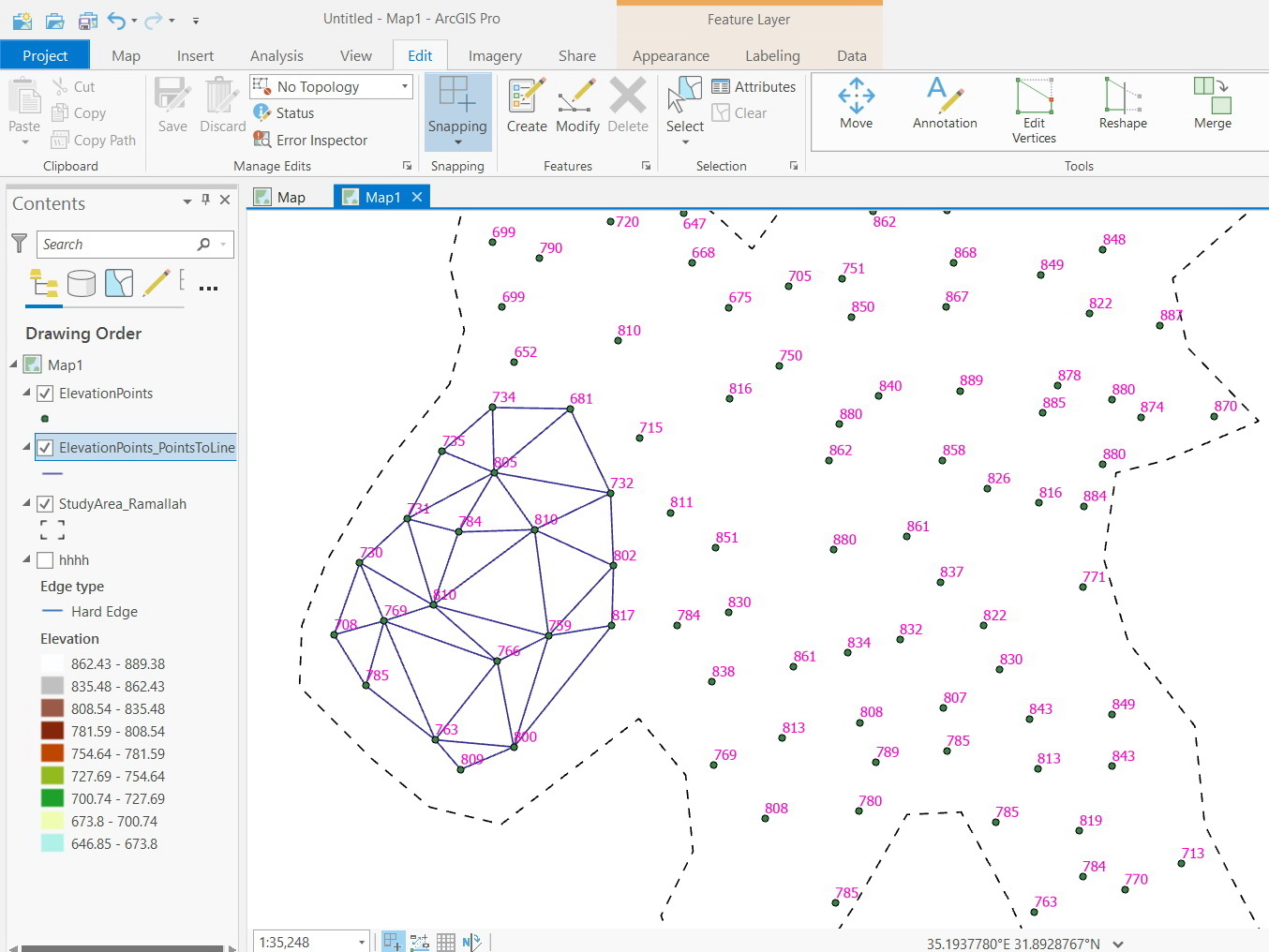1269x952 pixels.
Task: Open the Attributes pane
Action: (x=754, y=87)
